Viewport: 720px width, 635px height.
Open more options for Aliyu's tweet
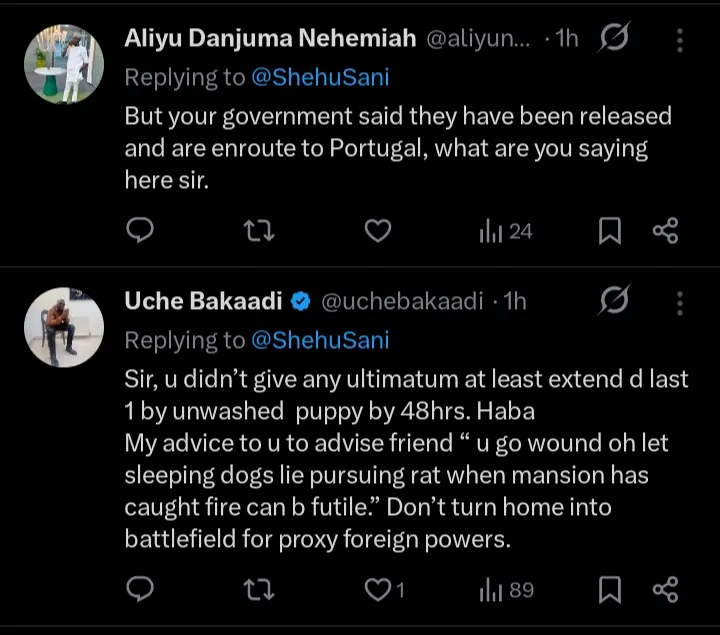(x=680, y=40)
